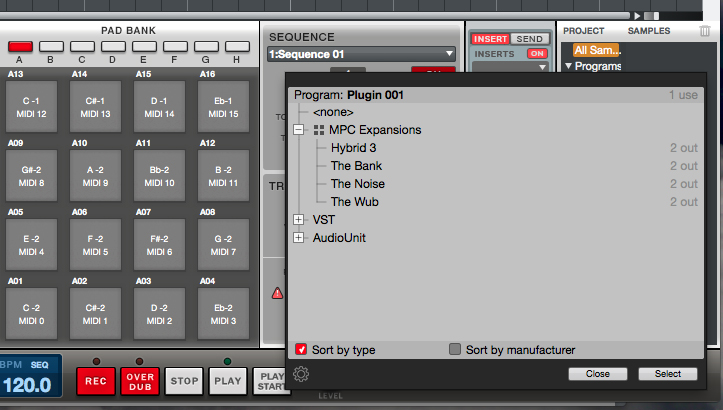Toggle the Inserts ON button
Viewport: 723px width, 410px height.
pos(537,53)
